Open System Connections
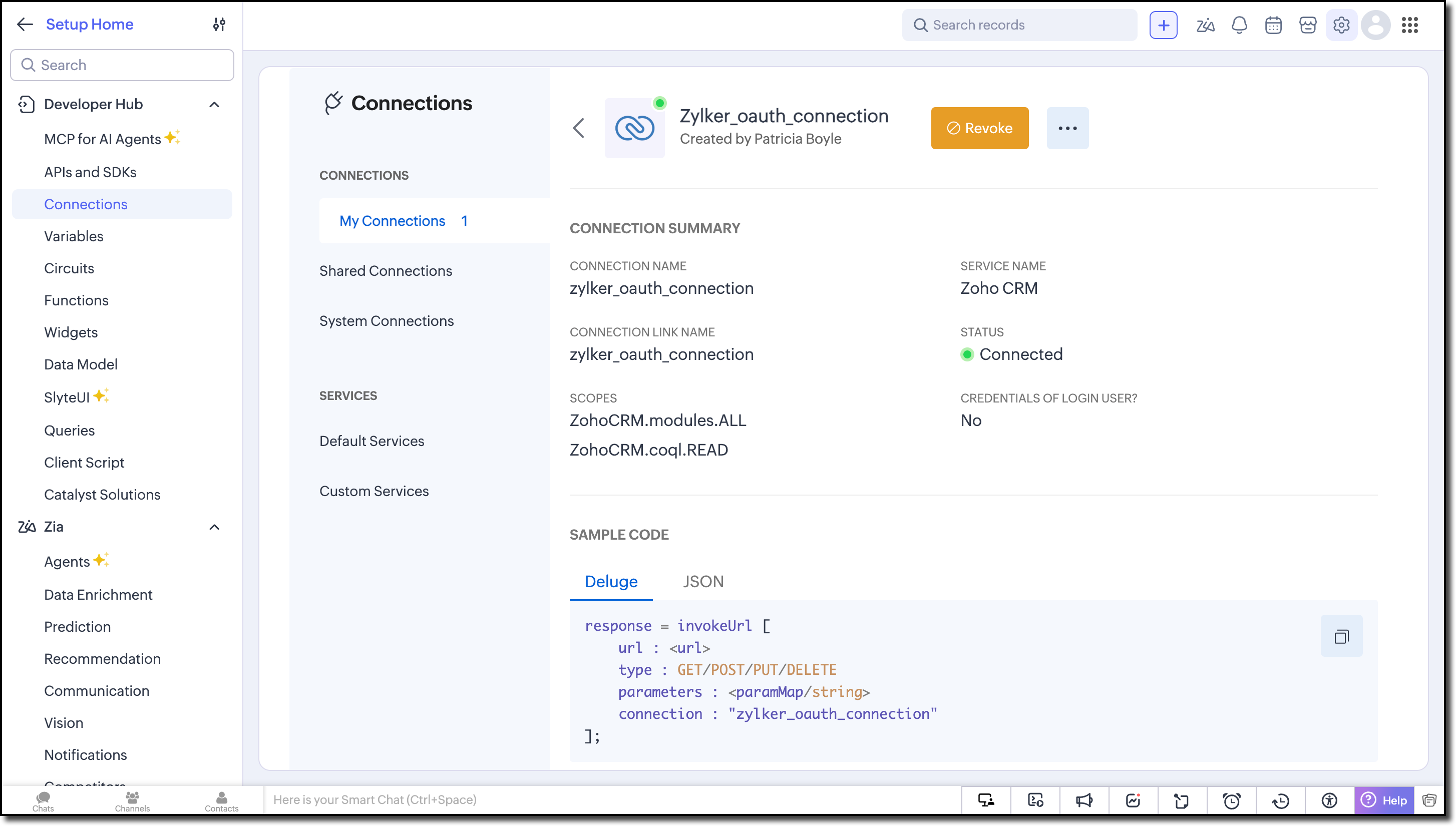 (x=387, y=320)
